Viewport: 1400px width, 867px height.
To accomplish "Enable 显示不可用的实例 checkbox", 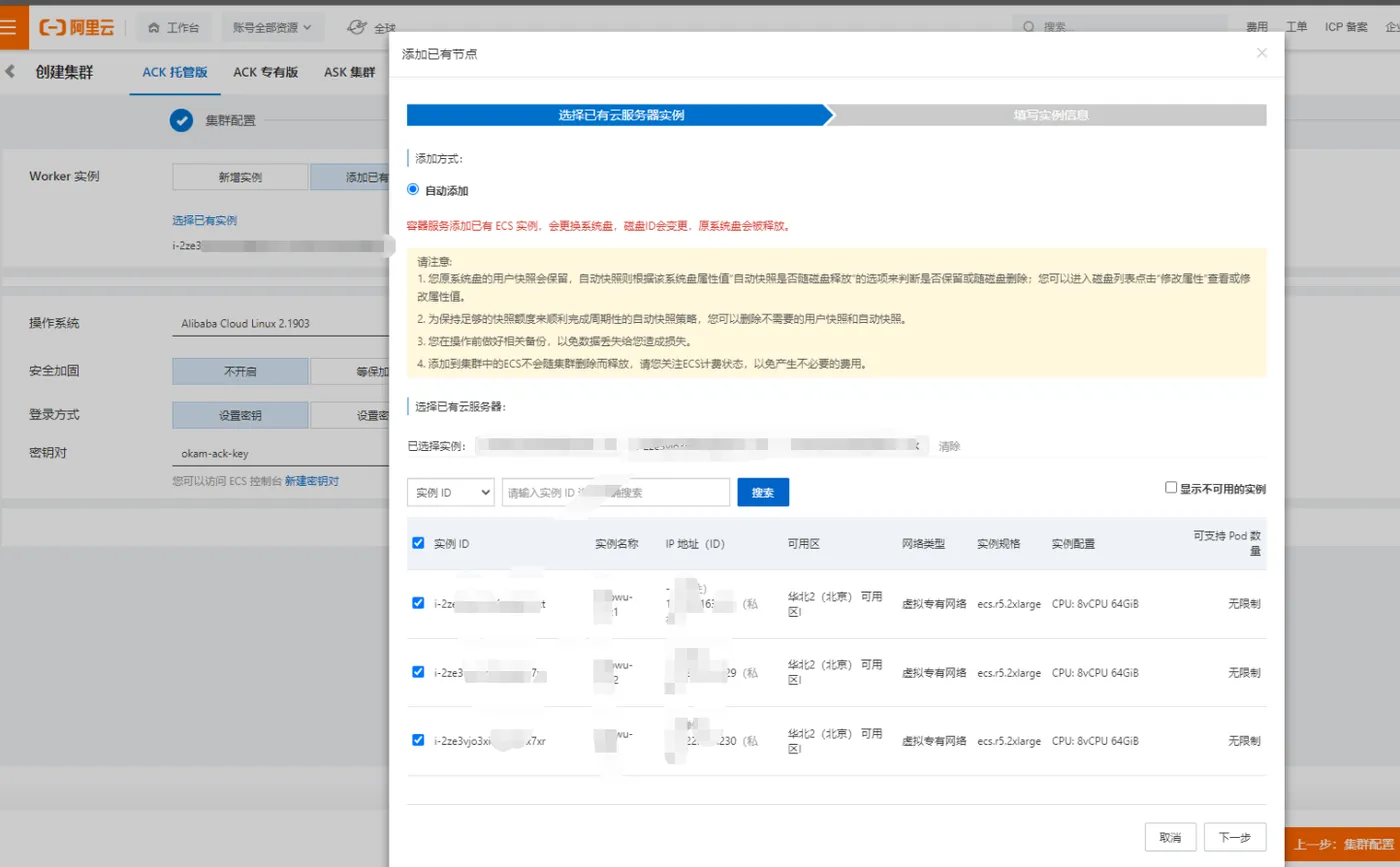I will [1171, 488].
